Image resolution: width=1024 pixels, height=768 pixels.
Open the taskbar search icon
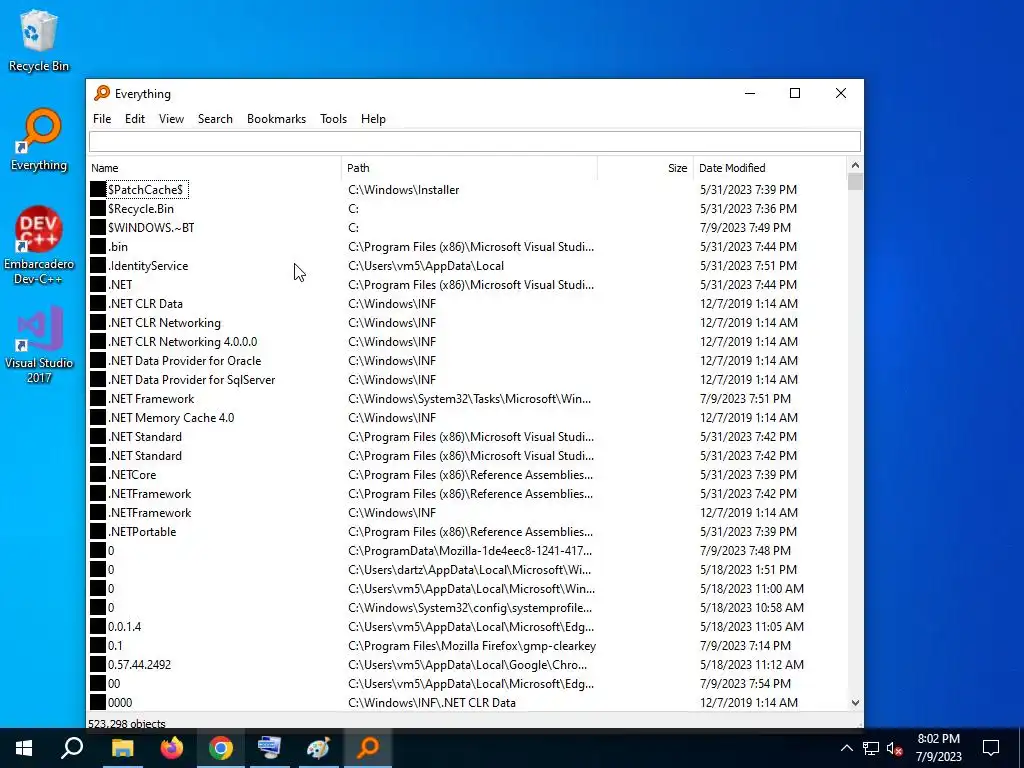72,748
